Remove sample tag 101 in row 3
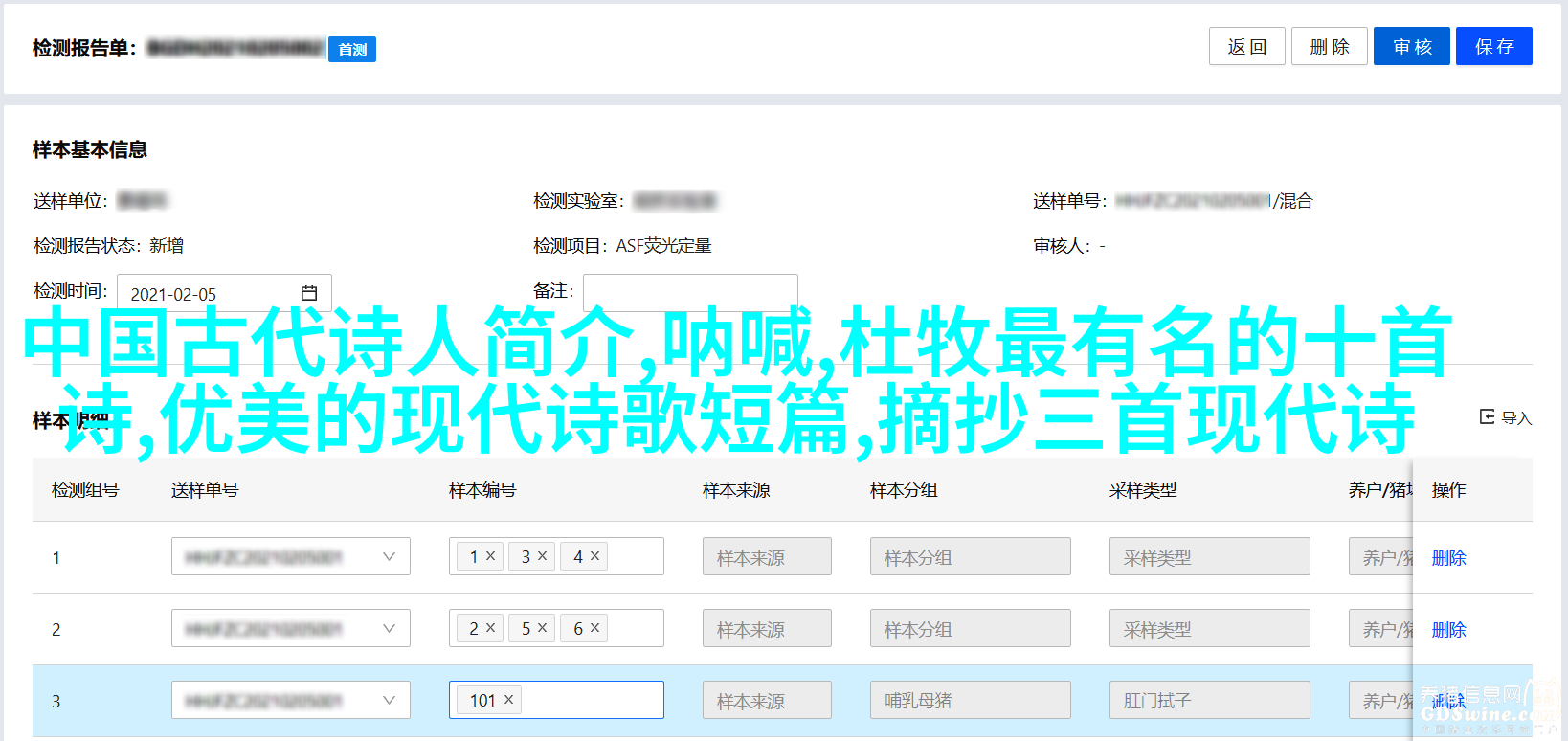The image size is (1568, 741). click(x=508, y=699)
